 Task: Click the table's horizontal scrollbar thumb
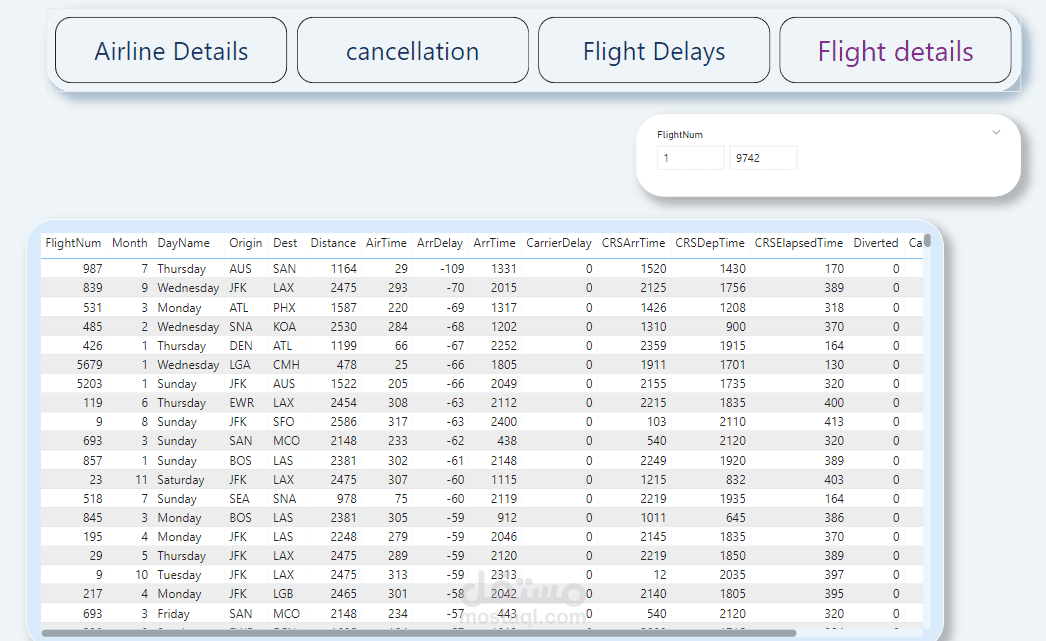tap(420, 633)
